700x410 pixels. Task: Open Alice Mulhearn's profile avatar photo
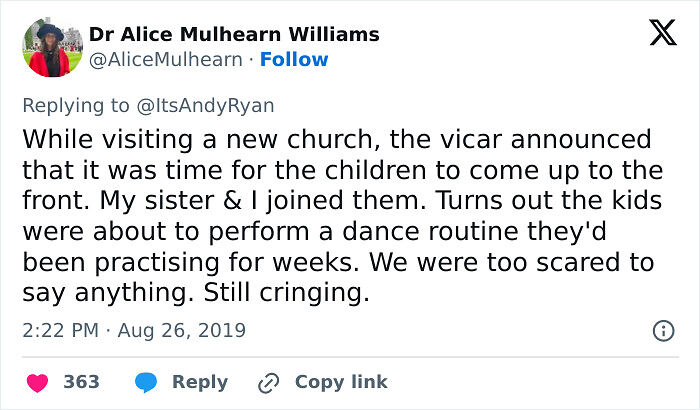[x=49, y=48]
